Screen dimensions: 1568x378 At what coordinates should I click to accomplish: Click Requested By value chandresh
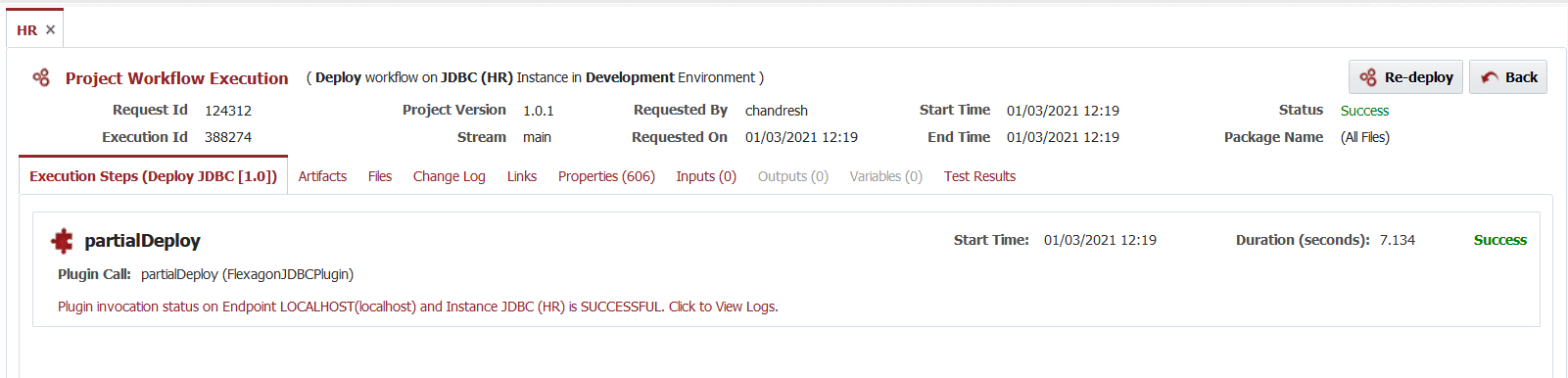tap(777, 111)
